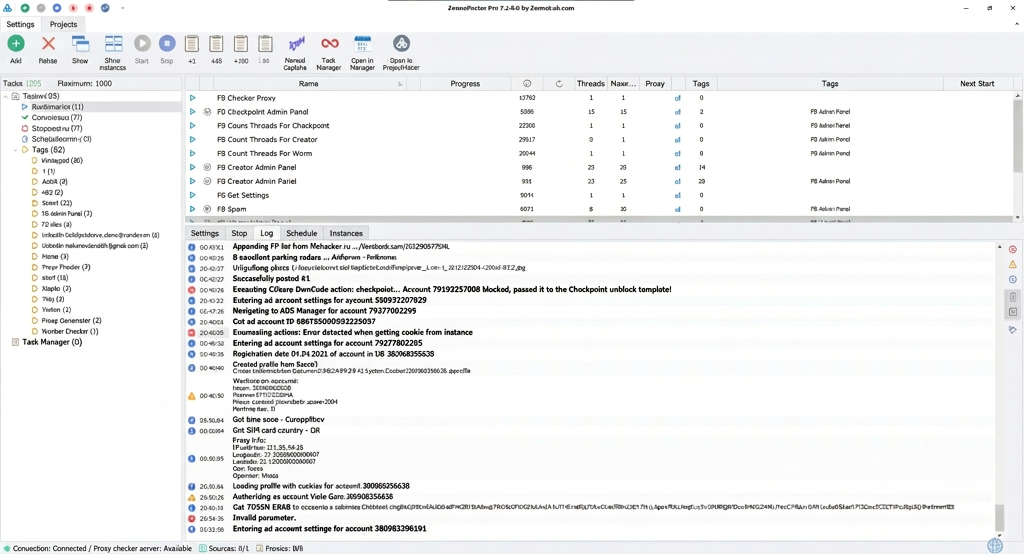Sort by the Progress column header
1024x554 pixels.
coord(465,84)
